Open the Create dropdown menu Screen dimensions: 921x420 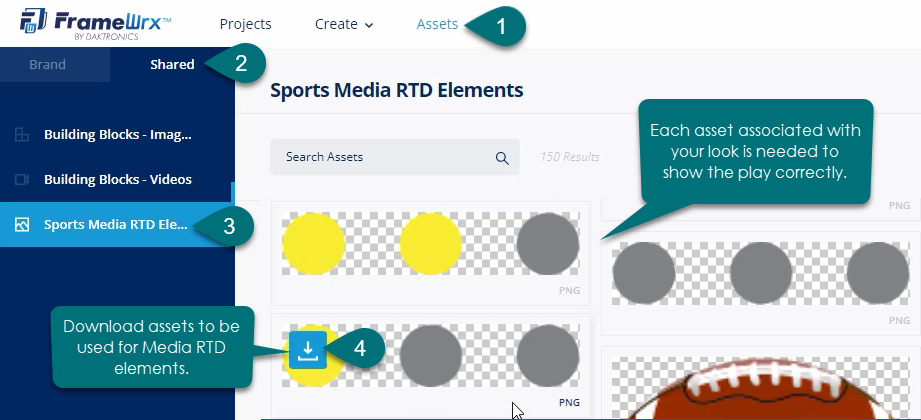coord(344,24)
